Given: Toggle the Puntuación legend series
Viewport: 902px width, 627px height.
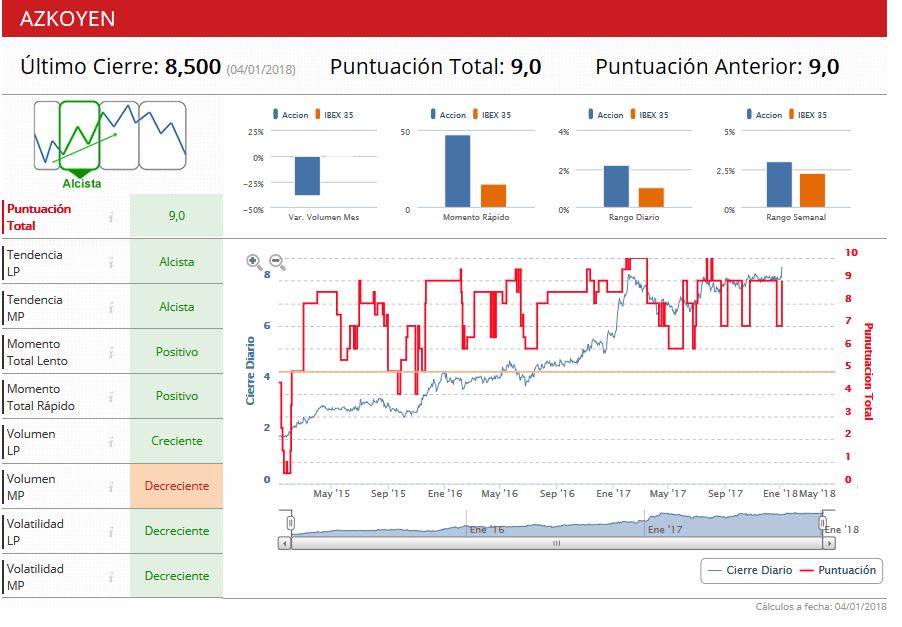Looking at the screenshot, I should click(838, 570).
